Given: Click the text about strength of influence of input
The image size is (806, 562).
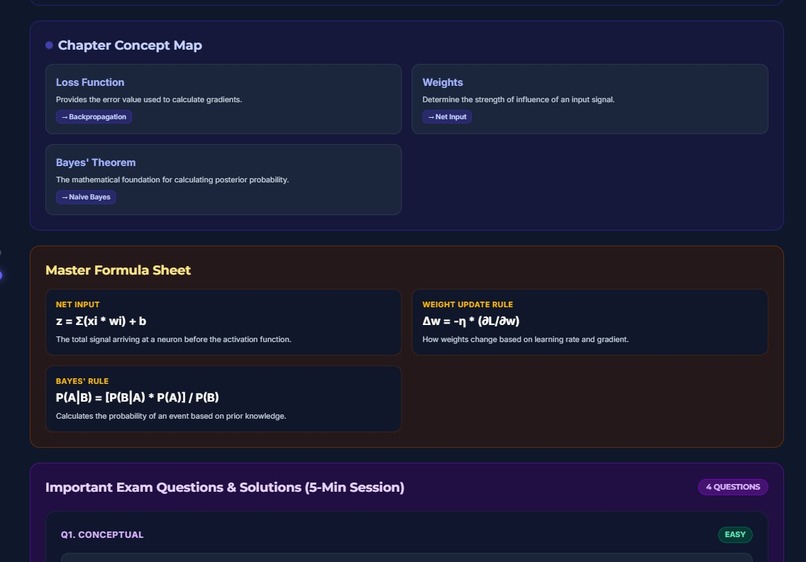Looking at the screenshot, I should tap(518, 100).
